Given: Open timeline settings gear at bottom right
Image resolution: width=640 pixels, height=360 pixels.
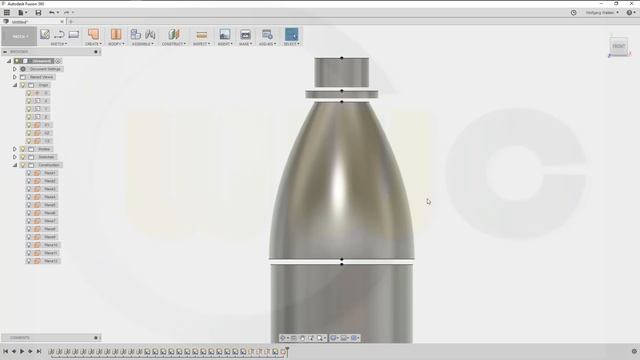Looking at the screenshot, I should tap(634, 351).
